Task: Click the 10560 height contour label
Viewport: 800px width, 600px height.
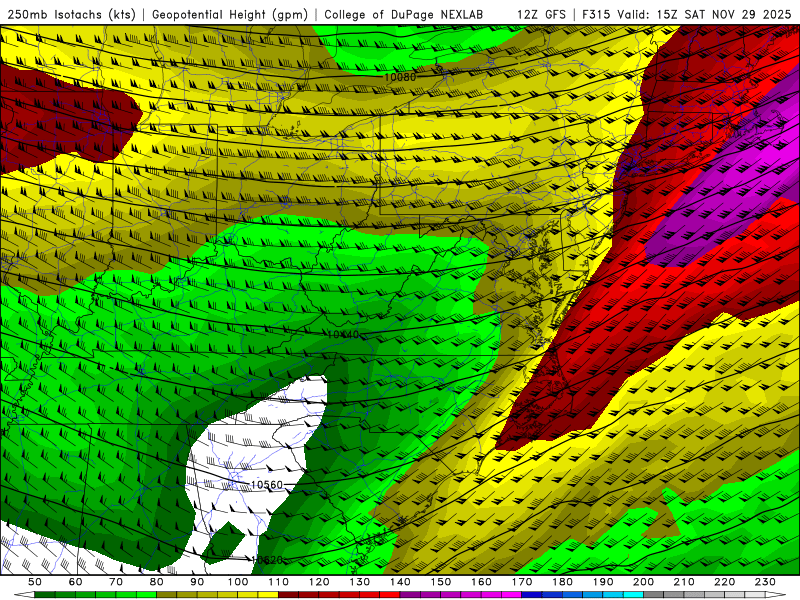Action: point(267,485)
